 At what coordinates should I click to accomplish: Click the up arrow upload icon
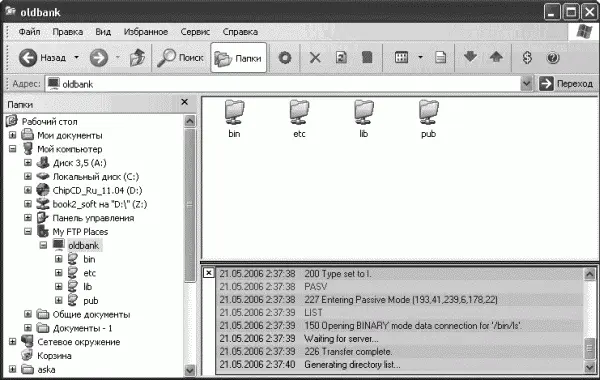click(496, 57)
